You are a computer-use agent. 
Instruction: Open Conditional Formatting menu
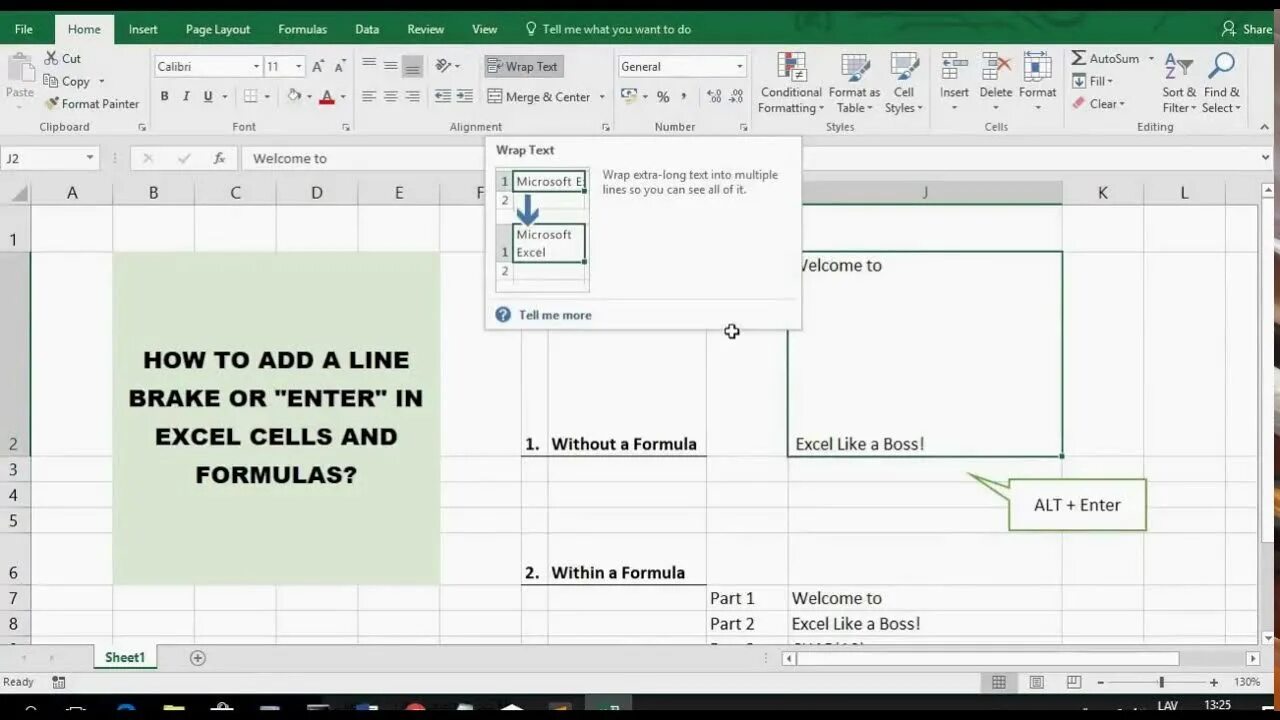tap(791, 83)
